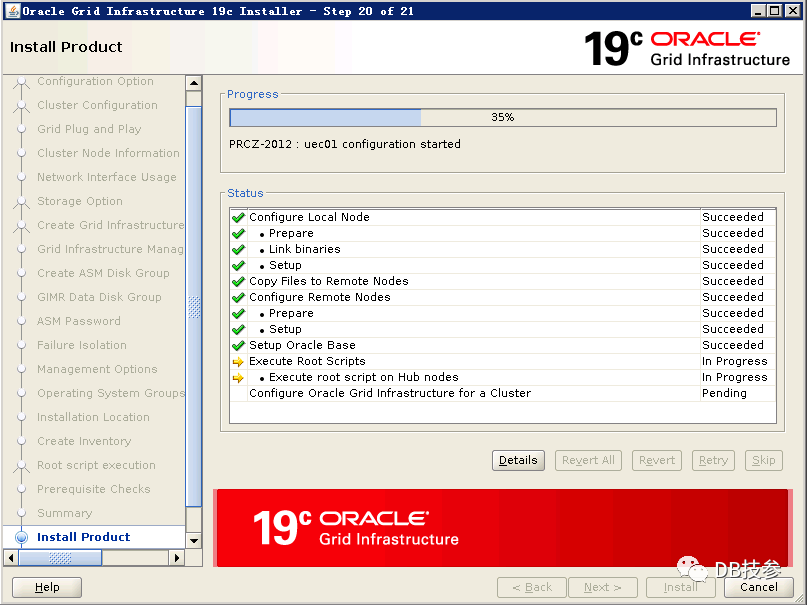Click the 35% installation progress bar
Screen dimensions: 807x605
coord(502,118)
